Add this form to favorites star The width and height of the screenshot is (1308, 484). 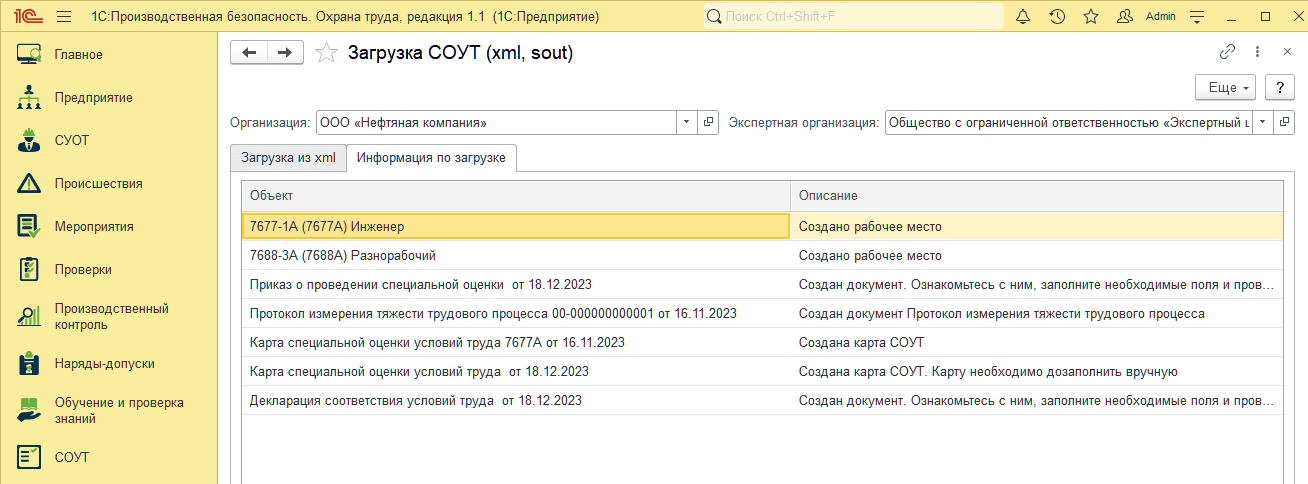click(x=326, y=54)
